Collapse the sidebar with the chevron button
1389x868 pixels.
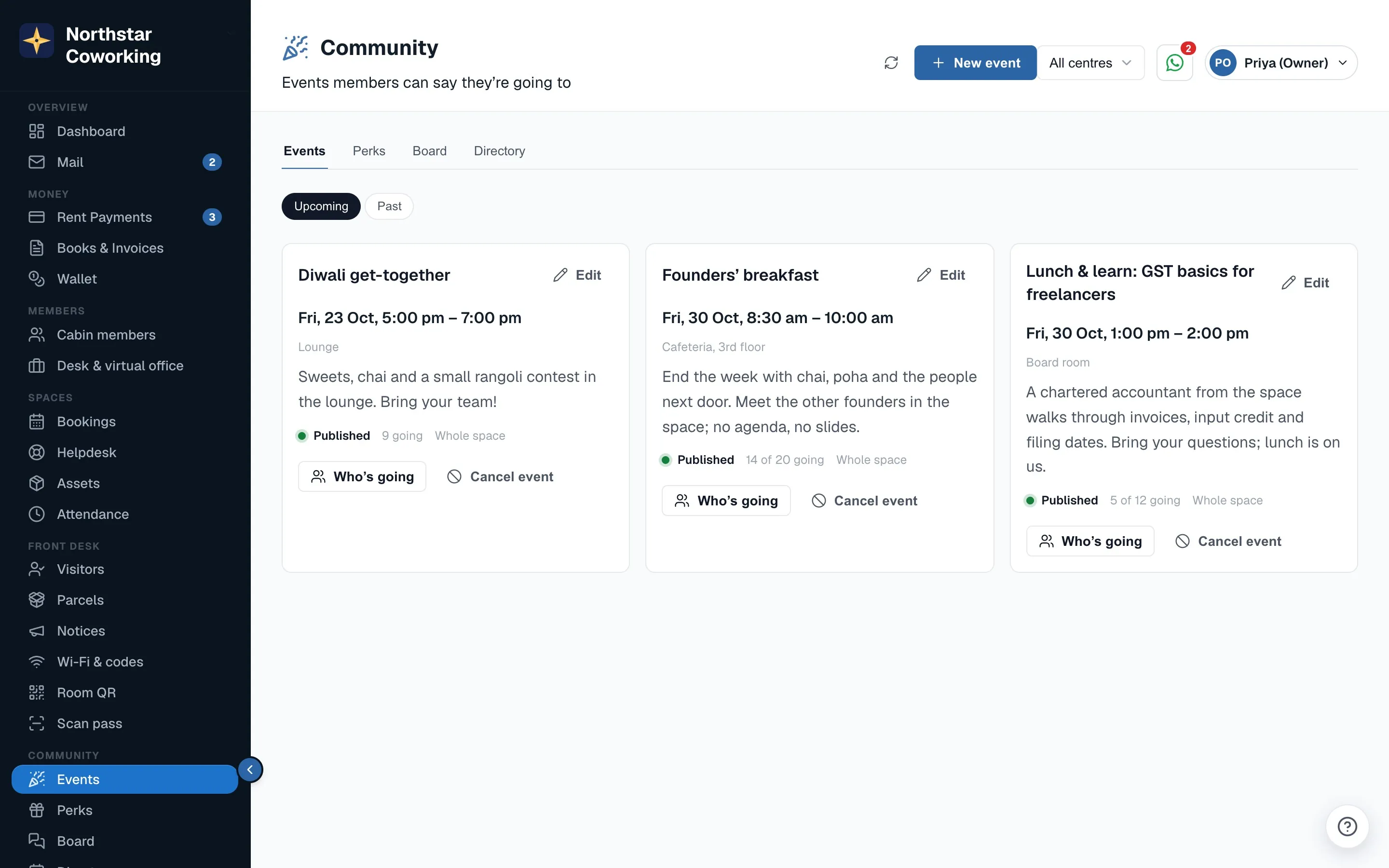click(250, 769)
